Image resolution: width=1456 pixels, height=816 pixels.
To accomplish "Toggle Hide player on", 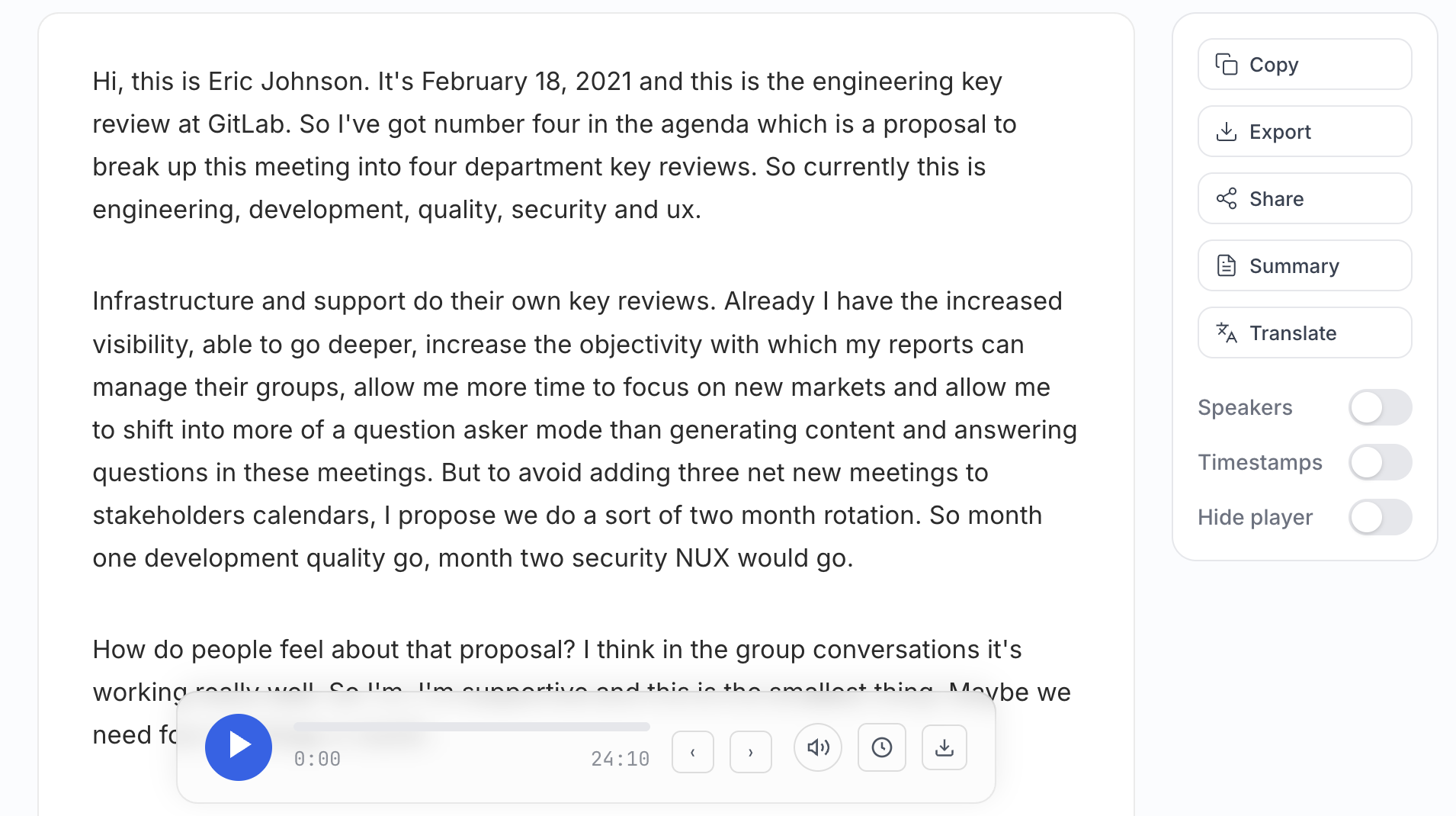I will click(1381, 517).
